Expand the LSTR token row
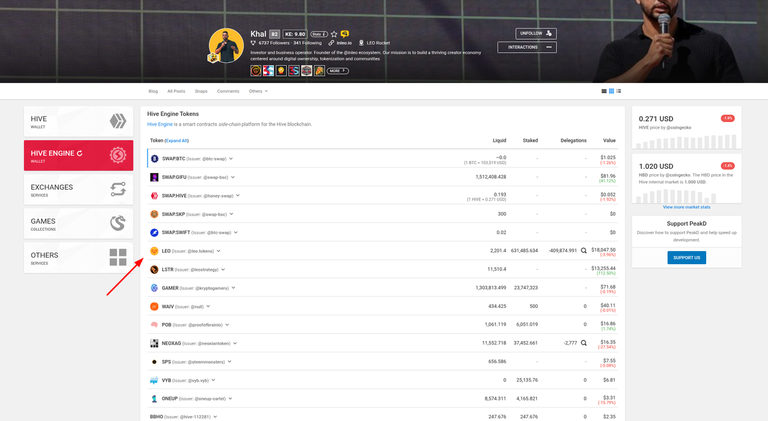This screenshot has width=768, height=421. point(223,270)
